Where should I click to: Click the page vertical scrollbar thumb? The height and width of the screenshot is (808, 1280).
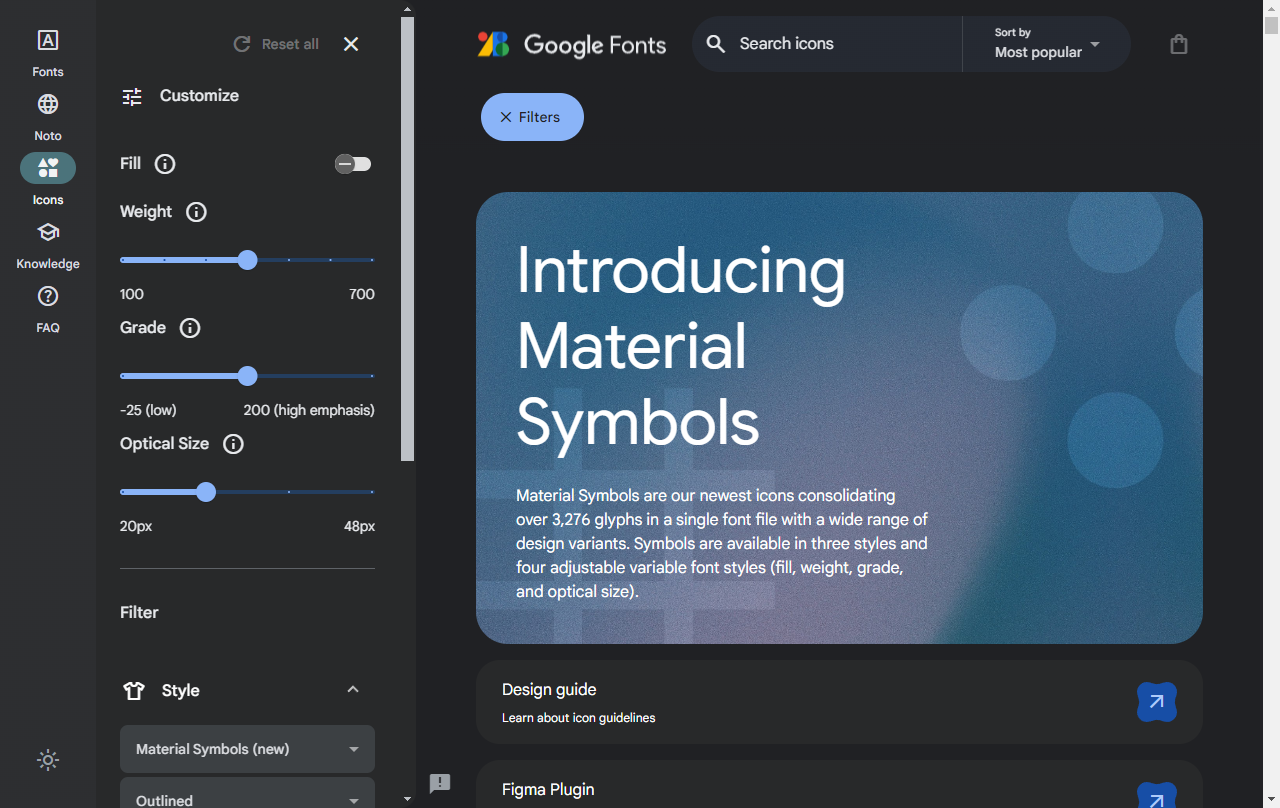pos(1271,25)
